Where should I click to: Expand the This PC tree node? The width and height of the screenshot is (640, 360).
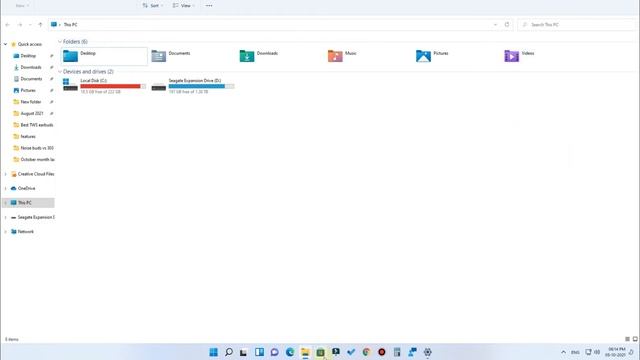[x=6, y=203]
